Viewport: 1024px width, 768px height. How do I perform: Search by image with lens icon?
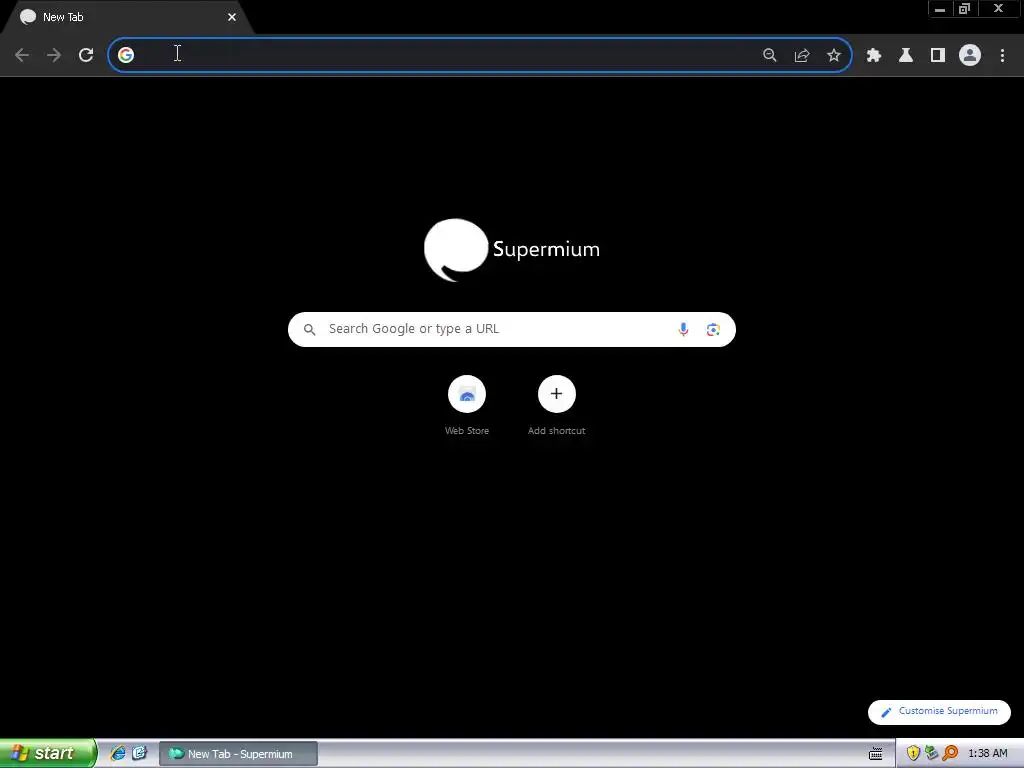(x=713, y=329)
